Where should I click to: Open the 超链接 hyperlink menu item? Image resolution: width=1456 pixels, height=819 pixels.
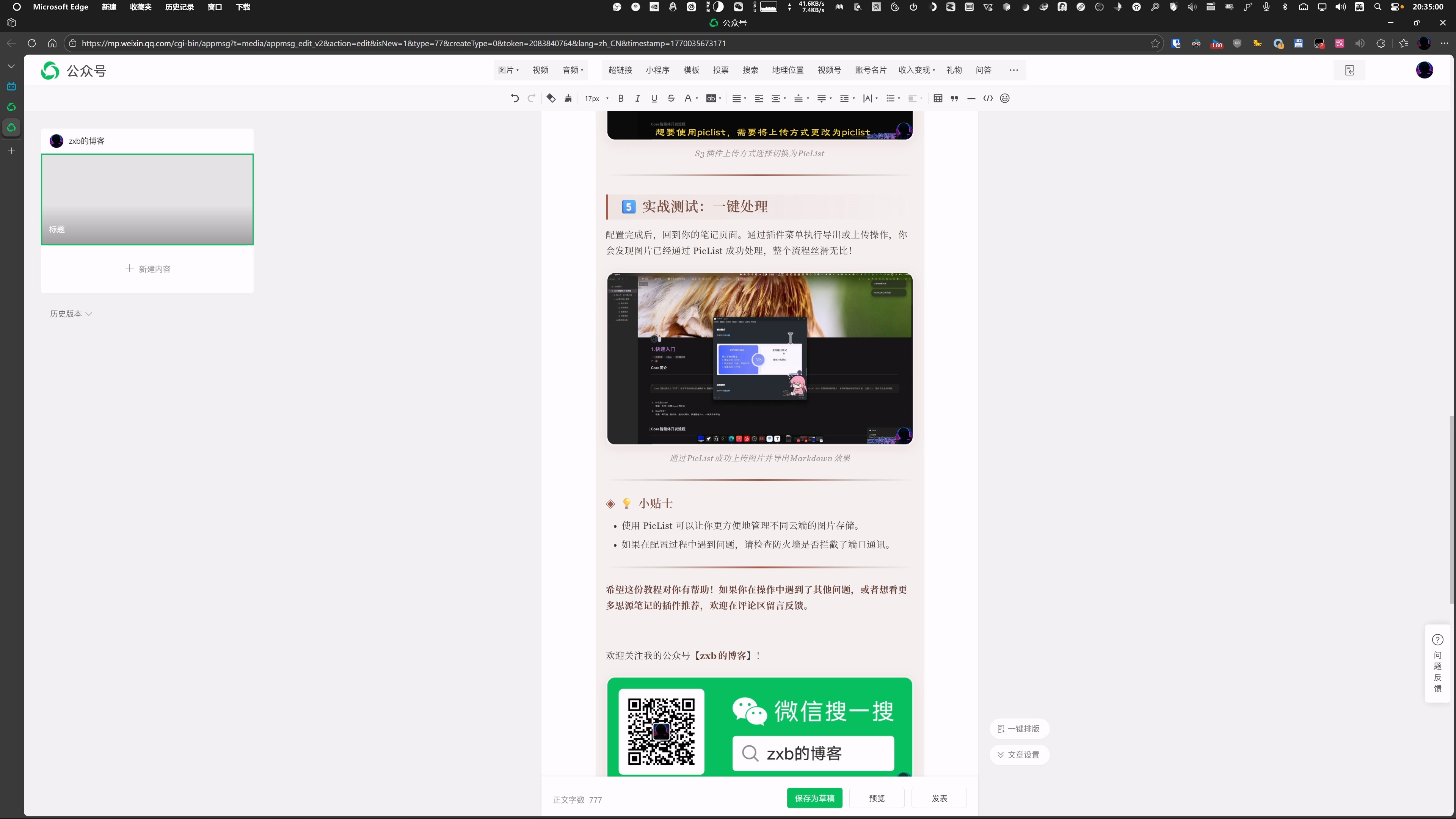click(x=620, y=70)
